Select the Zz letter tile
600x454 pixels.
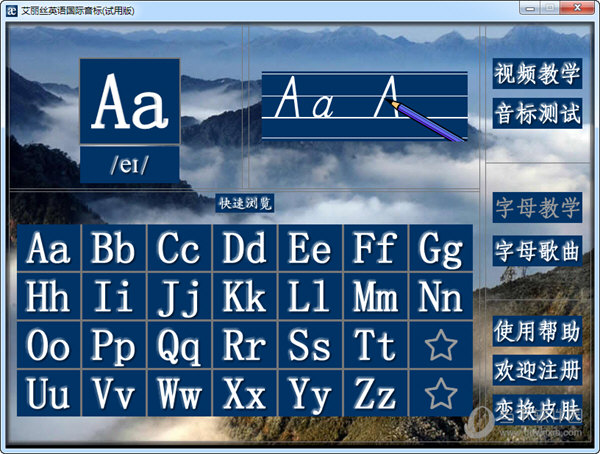[x=375, y=393]
